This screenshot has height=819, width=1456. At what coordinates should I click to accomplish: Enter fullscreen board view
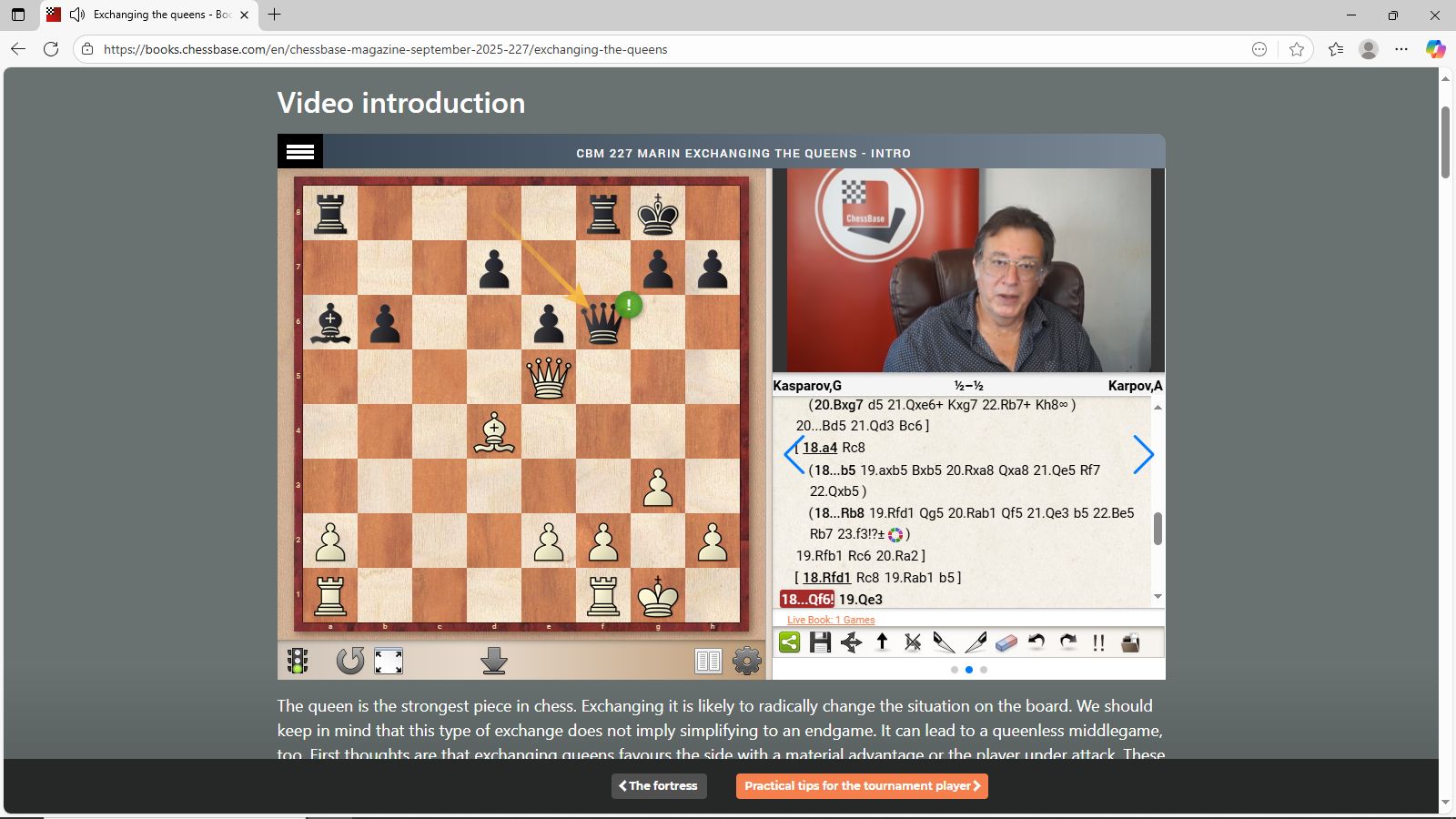[389, 661]
